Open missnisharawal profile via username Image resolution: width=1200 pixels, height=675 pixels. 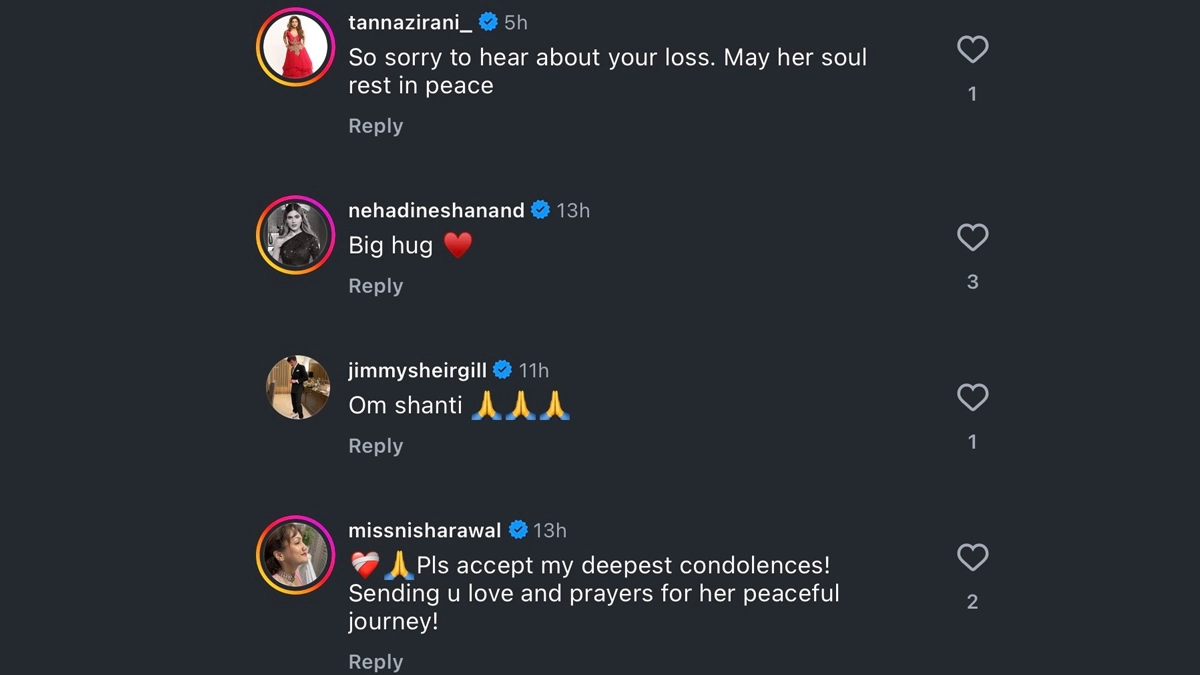coord(425,530)
